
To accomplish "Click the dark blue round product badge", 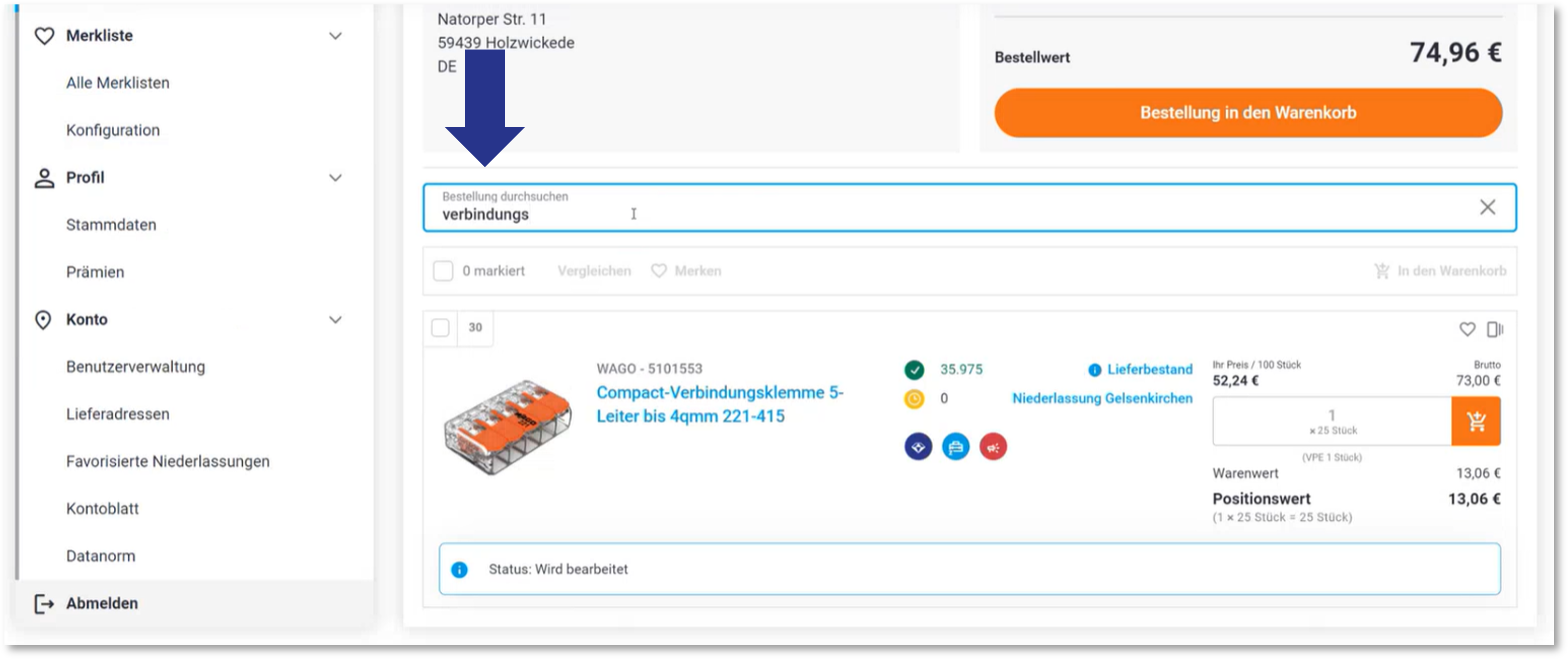I will (x=918, y=447).
